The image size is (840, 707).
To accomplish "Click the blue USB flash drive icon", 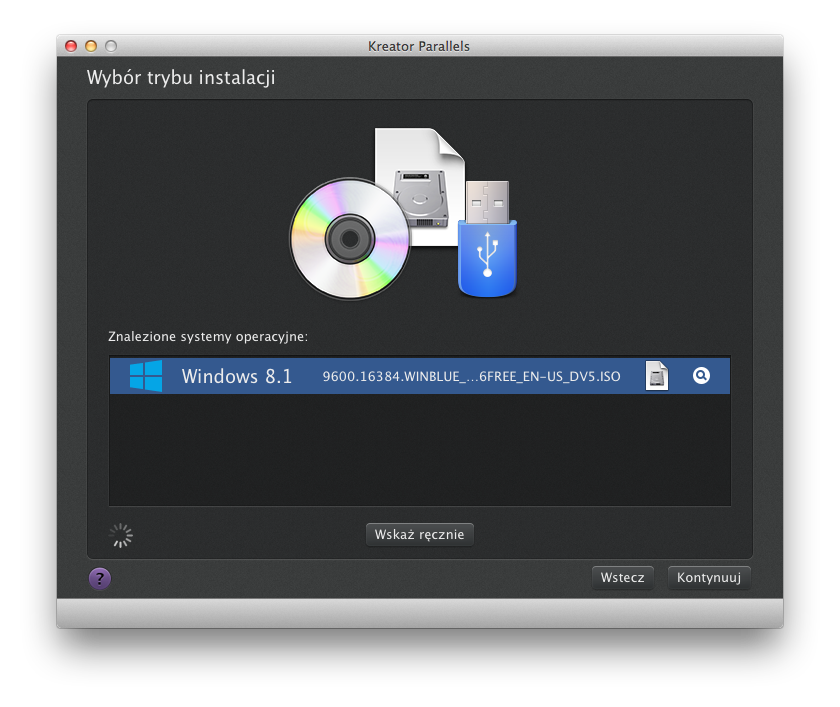I will 488,245.
